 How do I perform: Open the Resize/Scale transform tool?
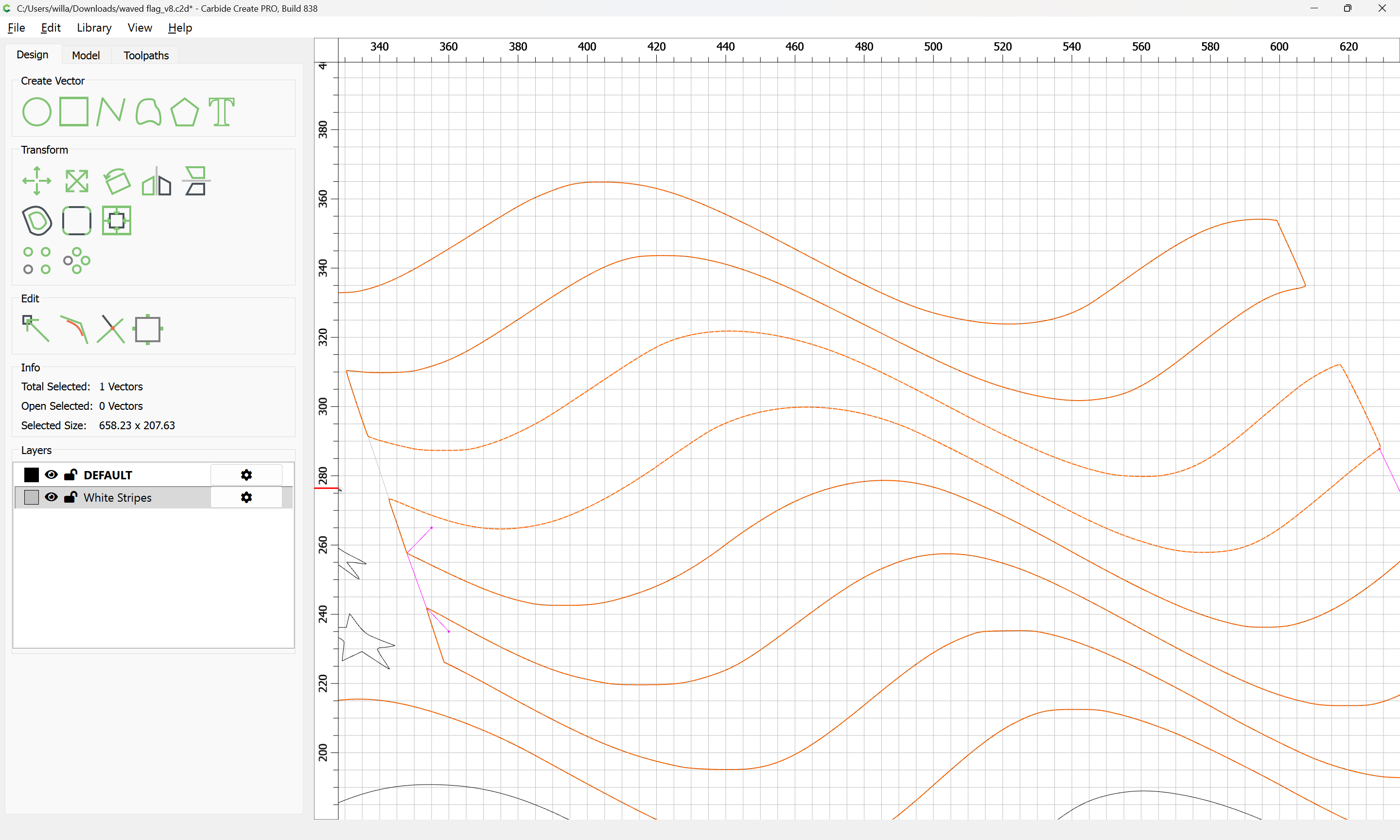click(76, 181)
